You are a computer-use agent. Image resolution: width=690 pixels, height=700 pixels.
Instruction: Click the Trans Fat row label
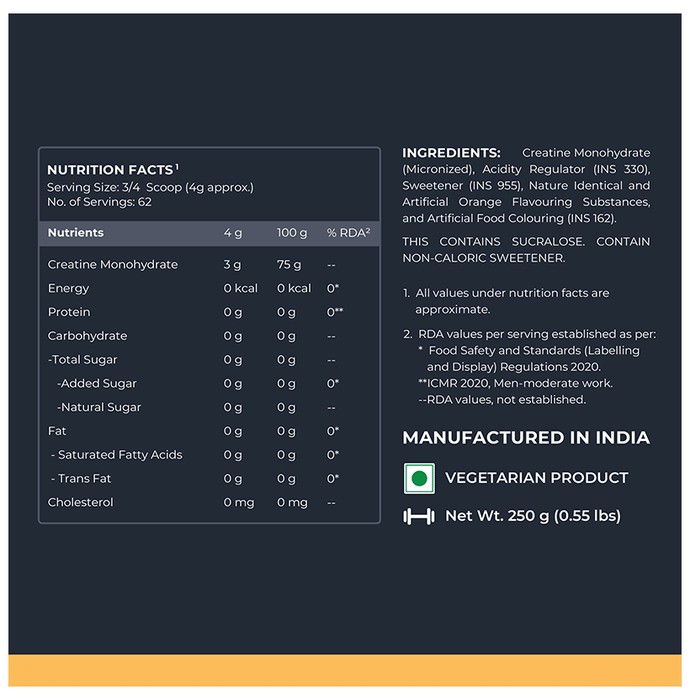81,479
